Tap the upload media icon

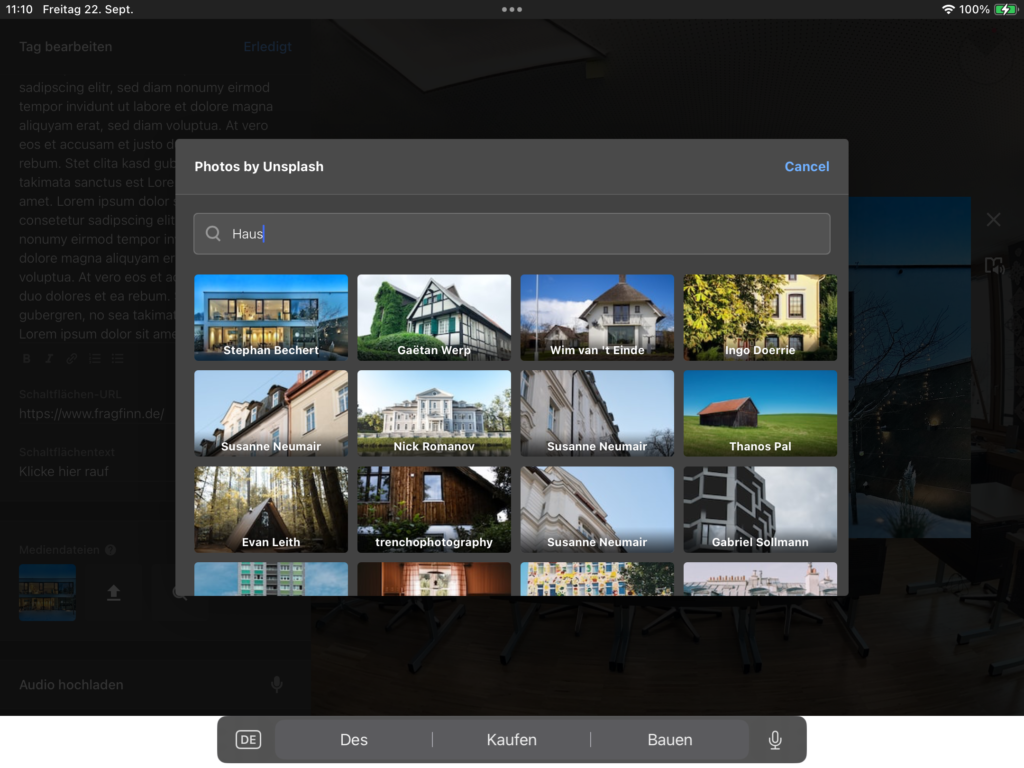point(114,592)
